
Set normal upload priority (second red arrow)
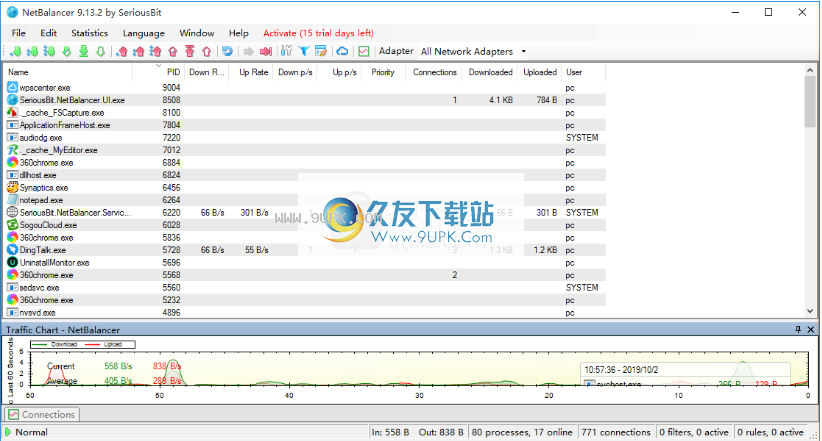(139, 51)
